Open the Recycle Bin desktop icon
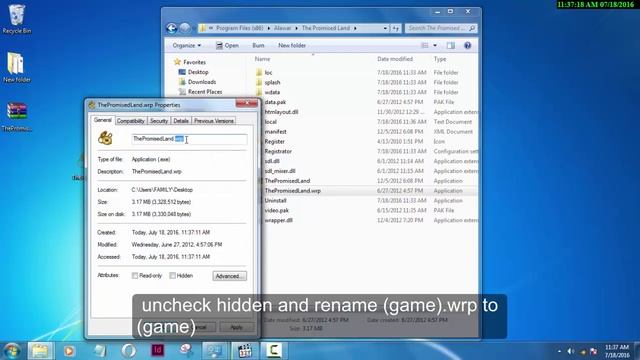The width and height of the screenshot is (640, 360). tap(16, 19)
